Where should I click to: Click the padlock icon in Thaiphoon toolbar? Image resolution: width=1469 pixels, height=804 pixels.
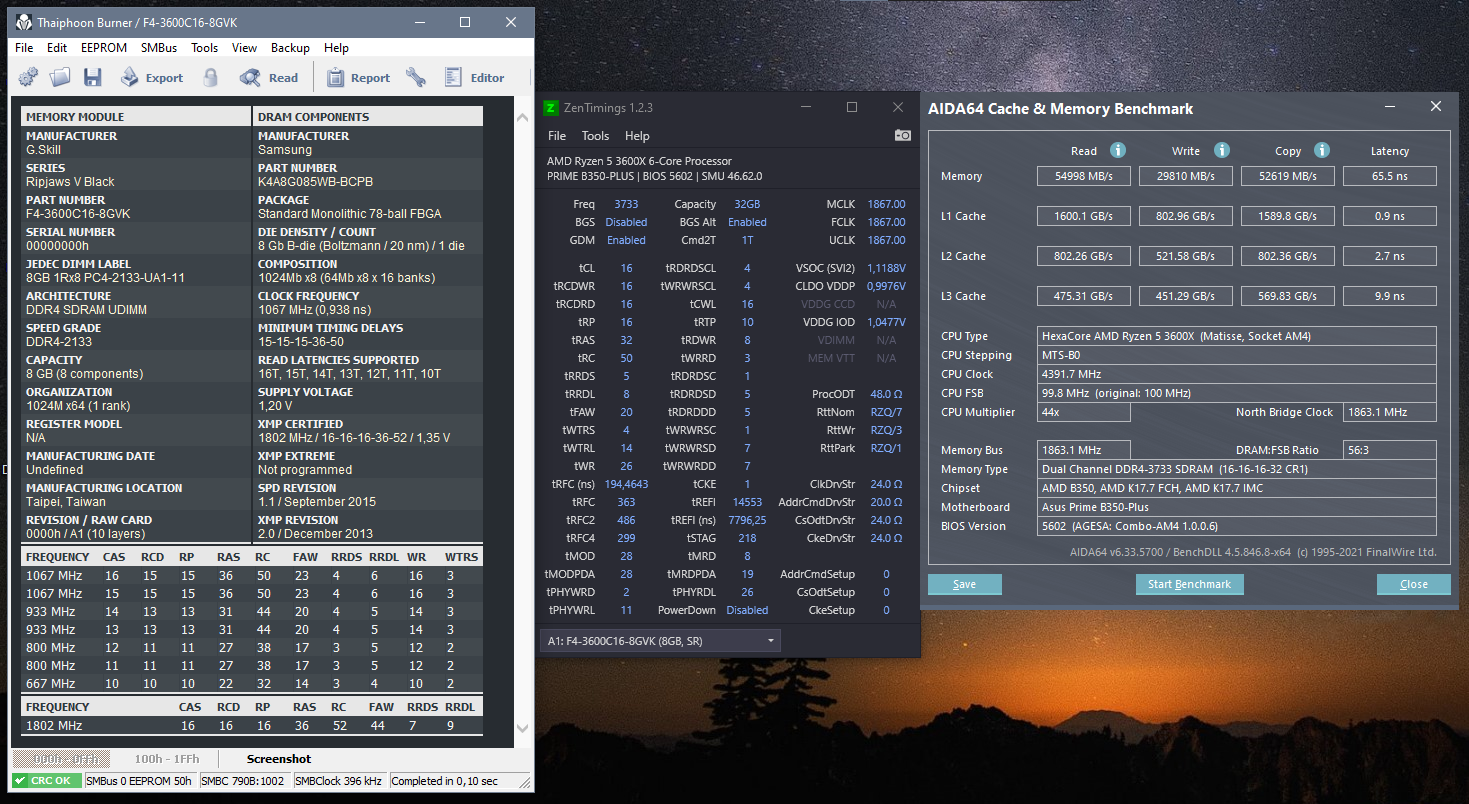pyautogui.click(x=210, y=77)
